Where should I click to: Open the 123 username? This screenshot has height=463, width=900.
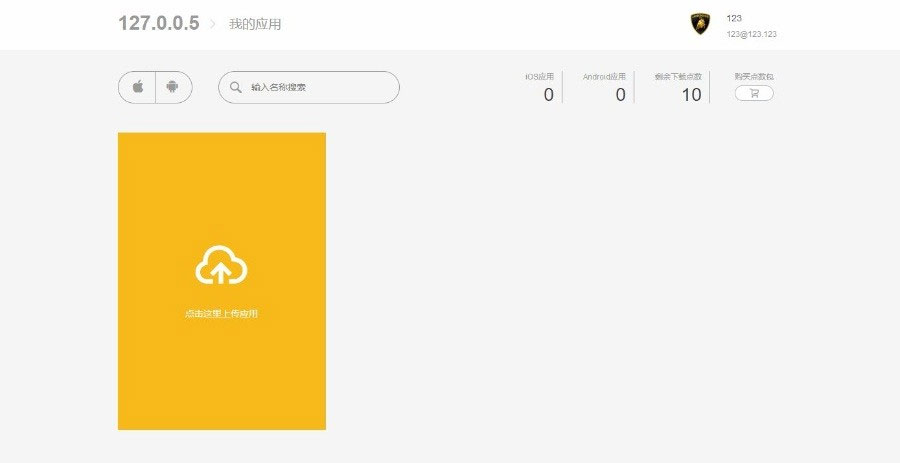(x=734, y=18)
